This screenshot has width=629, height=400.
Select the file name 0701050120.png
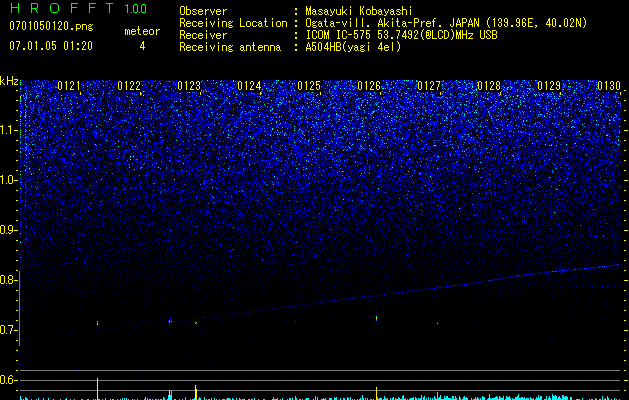point(51,26)
